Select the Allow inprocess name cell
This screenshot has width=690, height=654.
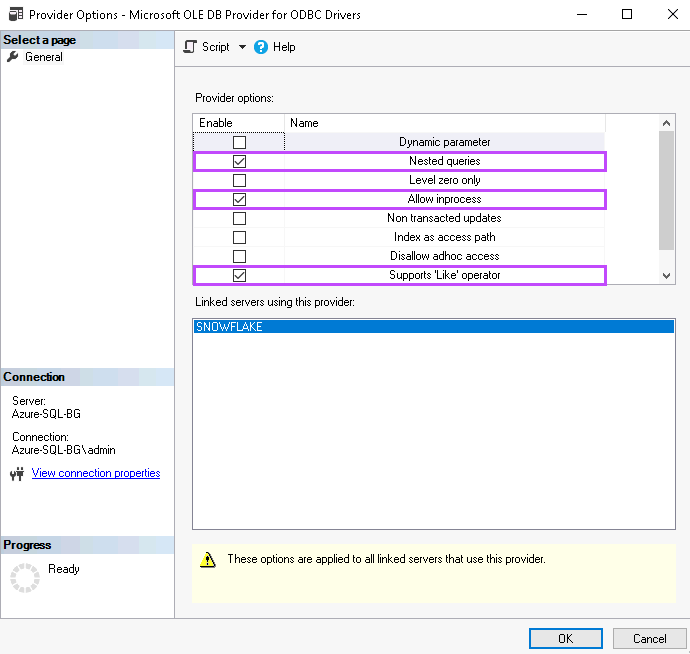pos(445,199)
